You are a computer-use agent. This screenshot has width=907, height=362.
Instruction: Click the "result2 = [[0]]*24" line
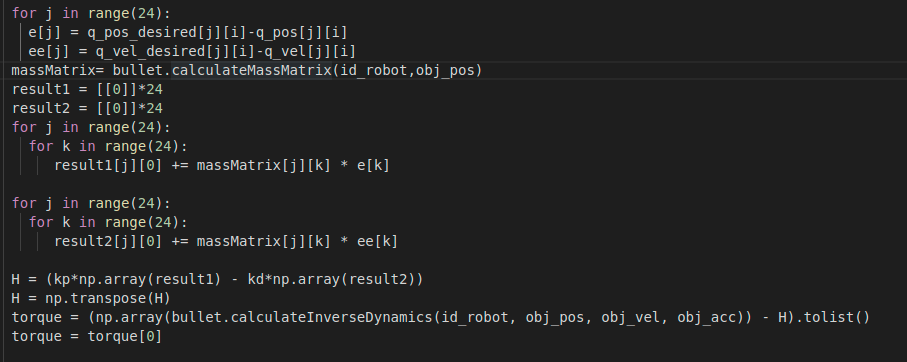point(87,108)
